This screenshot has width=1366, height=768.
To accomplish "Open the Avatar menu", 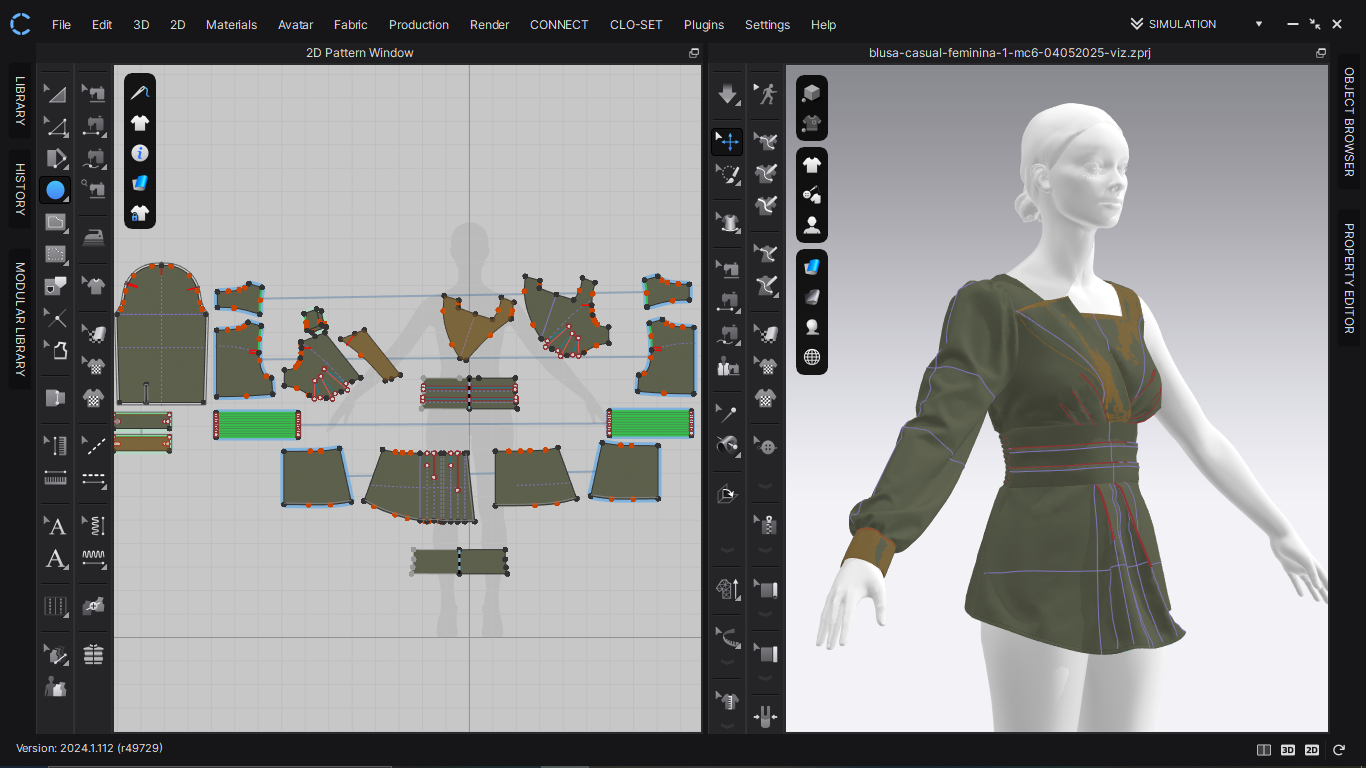I will coord(295,24).
